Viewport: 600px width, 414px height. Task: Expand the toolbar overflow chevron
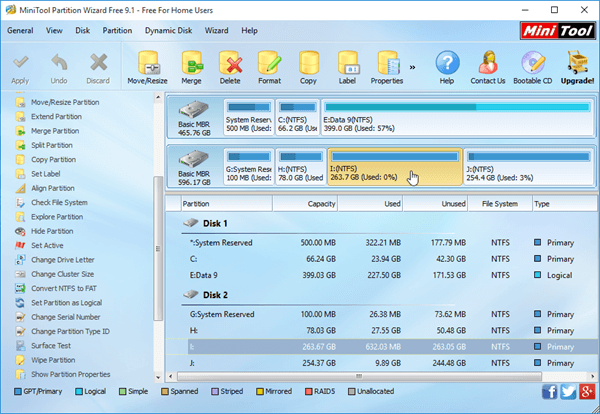coord(412,67)
